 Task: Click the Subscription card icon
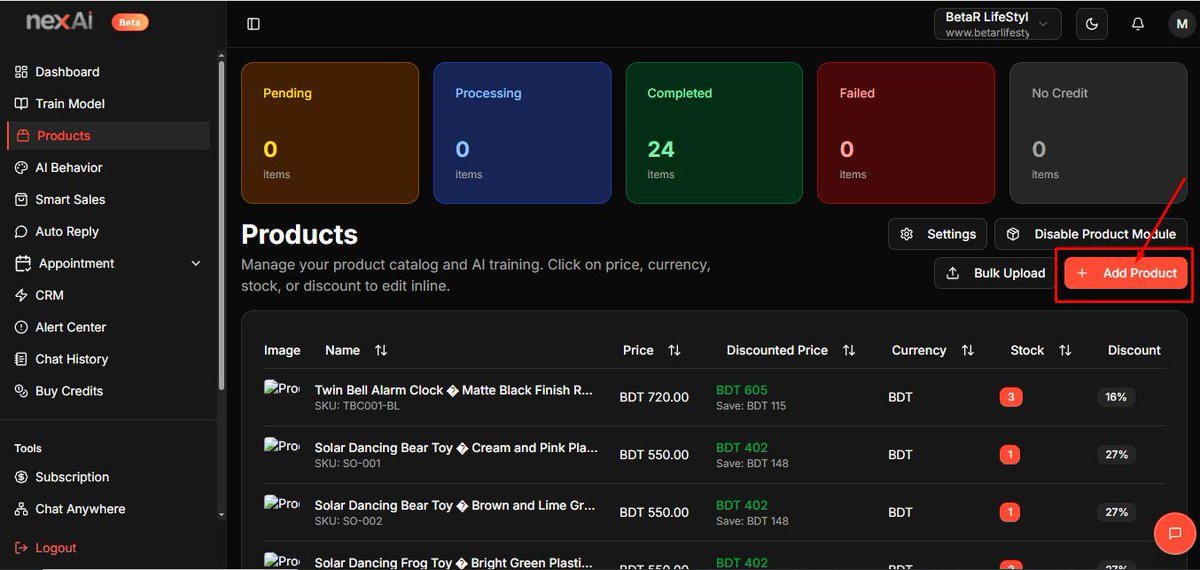[21, 478]
